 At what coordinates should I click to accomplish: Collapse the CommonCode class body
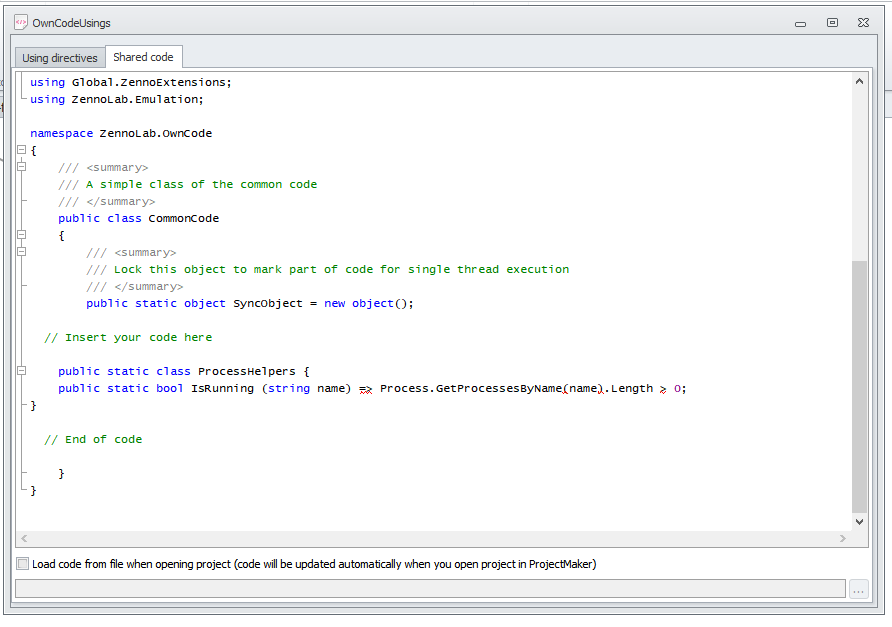pyautogui.click(x=22, y=234)
